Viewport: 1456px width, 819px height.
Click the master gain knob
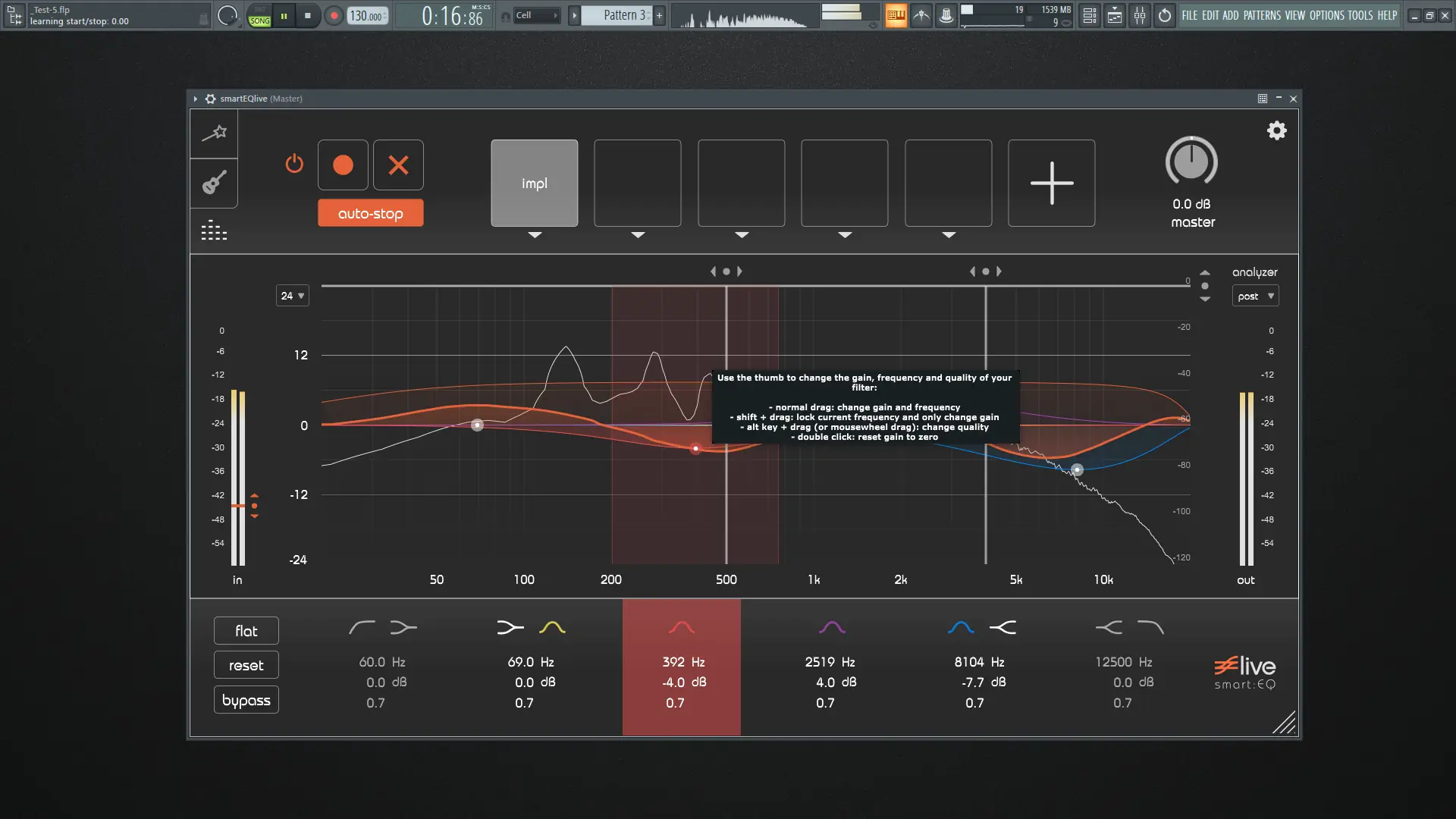pyautogui.click(x=1191, y=162)
